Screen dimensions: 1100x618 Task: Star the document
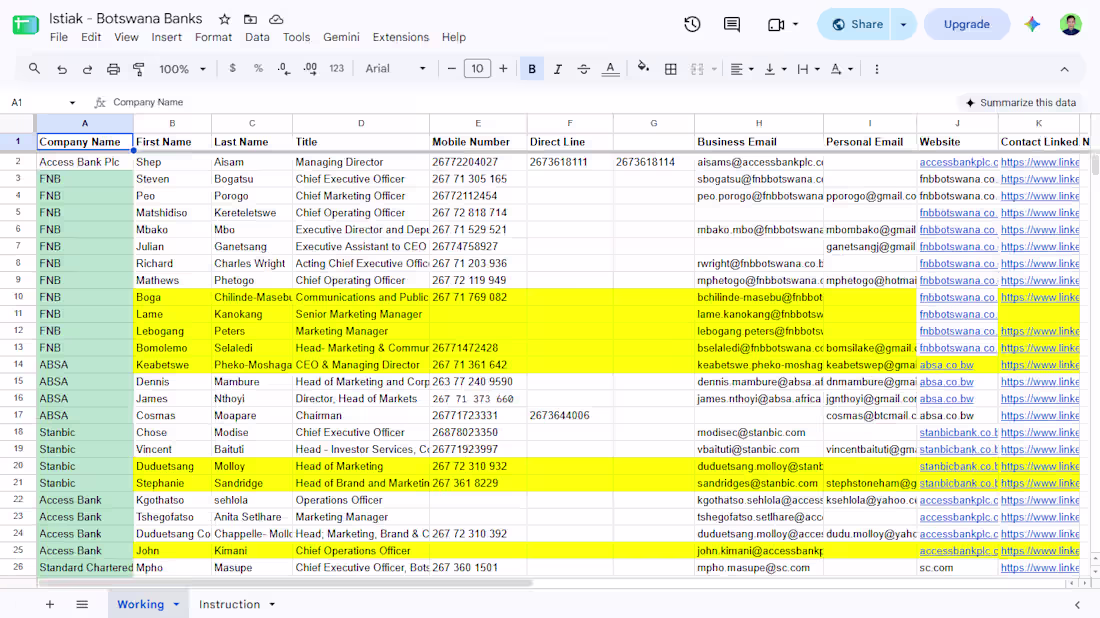tap(224, 19)
